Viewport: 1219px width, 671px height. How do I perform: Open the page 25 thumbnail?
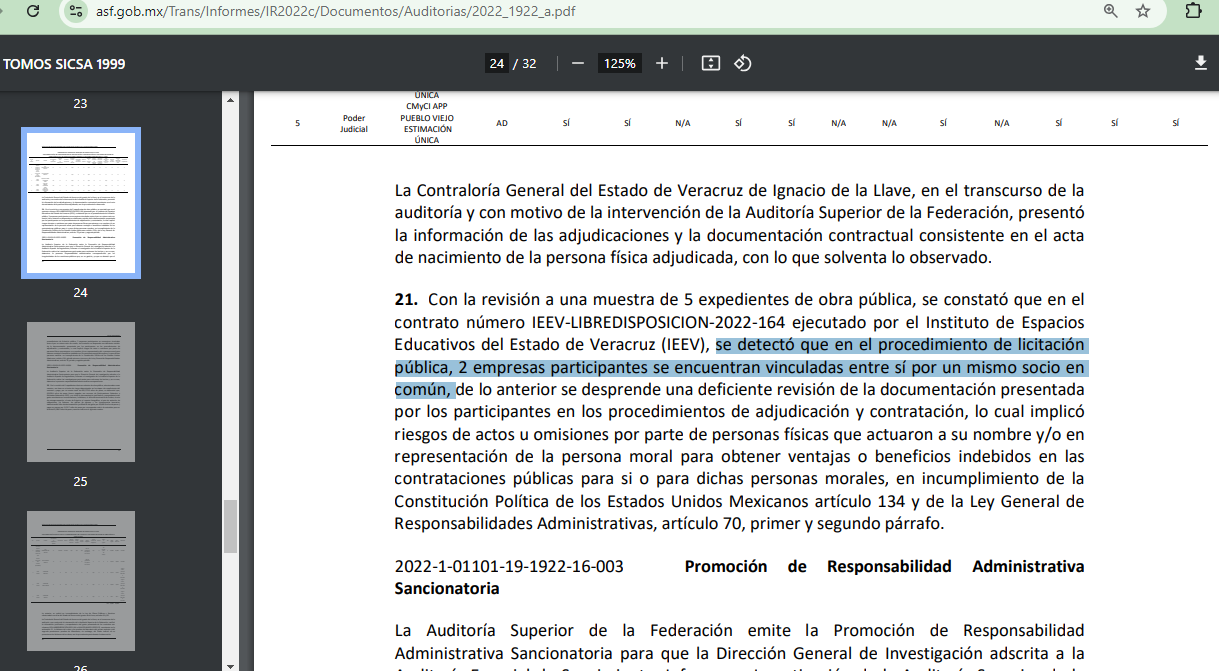pyautogui.click(x=81, y=392)
